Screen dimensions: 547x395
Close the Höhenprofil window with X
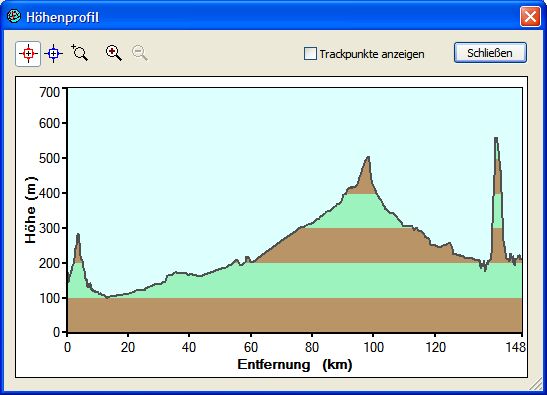click(x=530, y=16)
